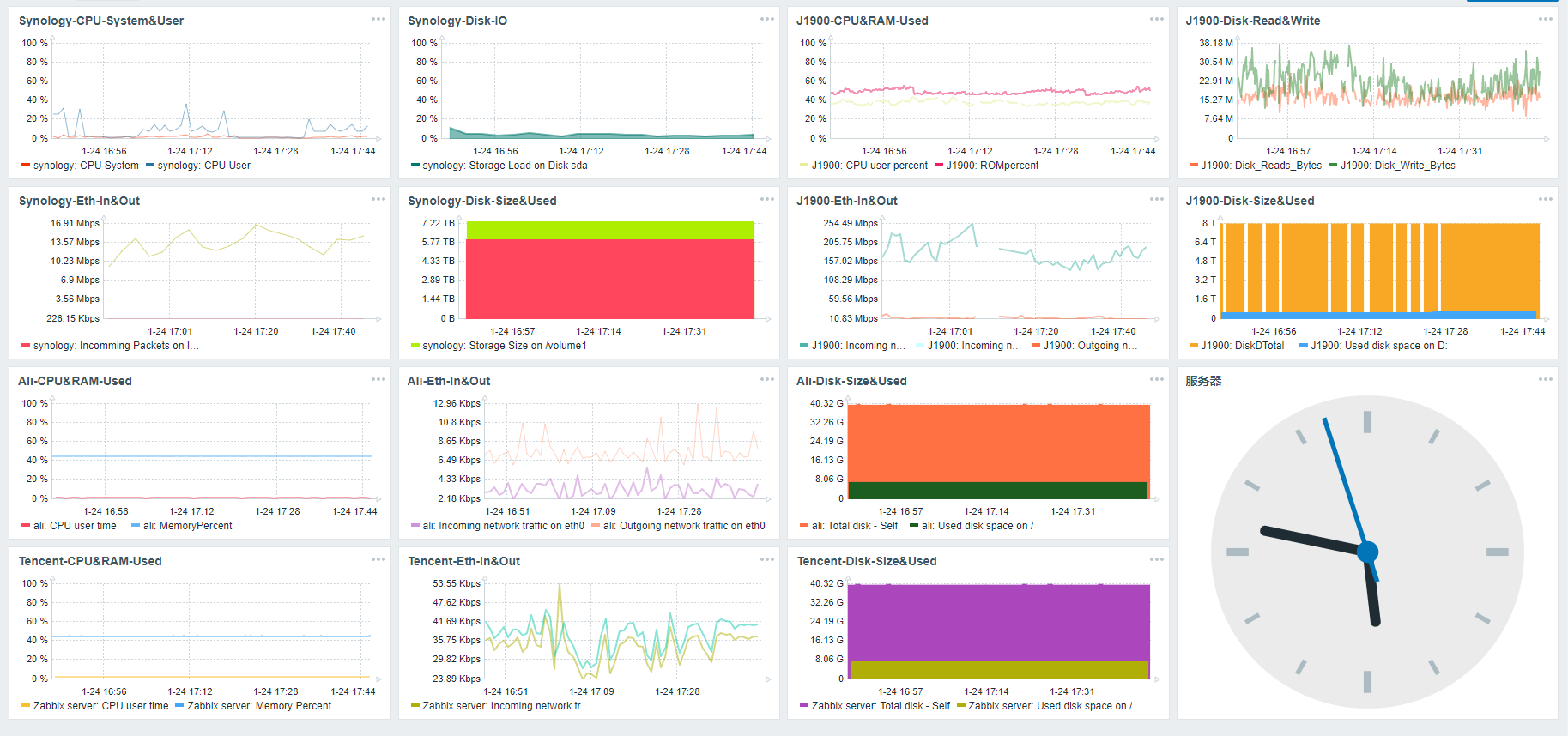The image size is (1568, 736).
Task: Expand the Tencent-Disk-Size&Used widget options menu
Action: coord(1156,559)
